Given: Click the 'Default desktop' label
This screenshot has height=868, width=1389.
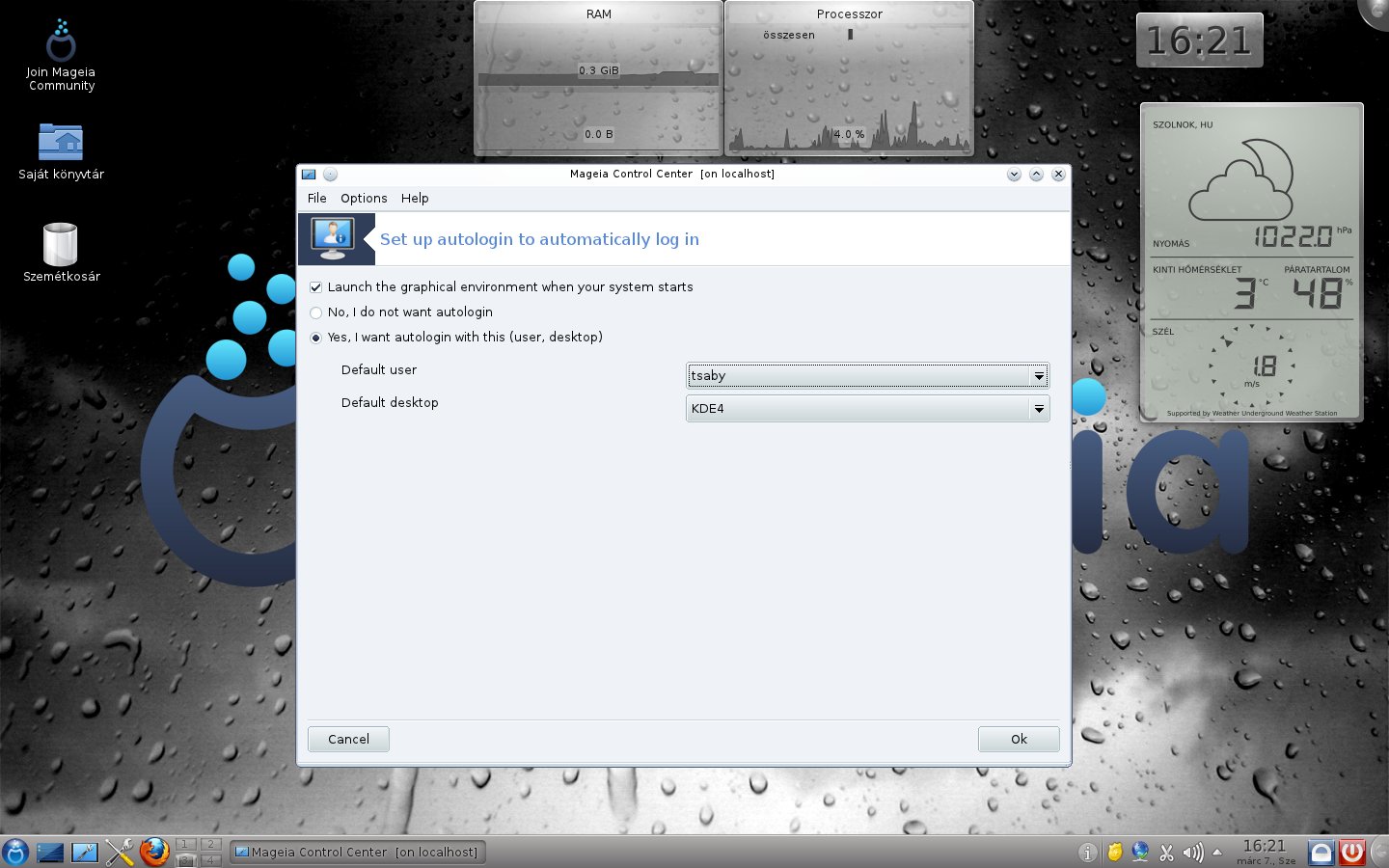Looking at the screenshot, I should [390, 403].
